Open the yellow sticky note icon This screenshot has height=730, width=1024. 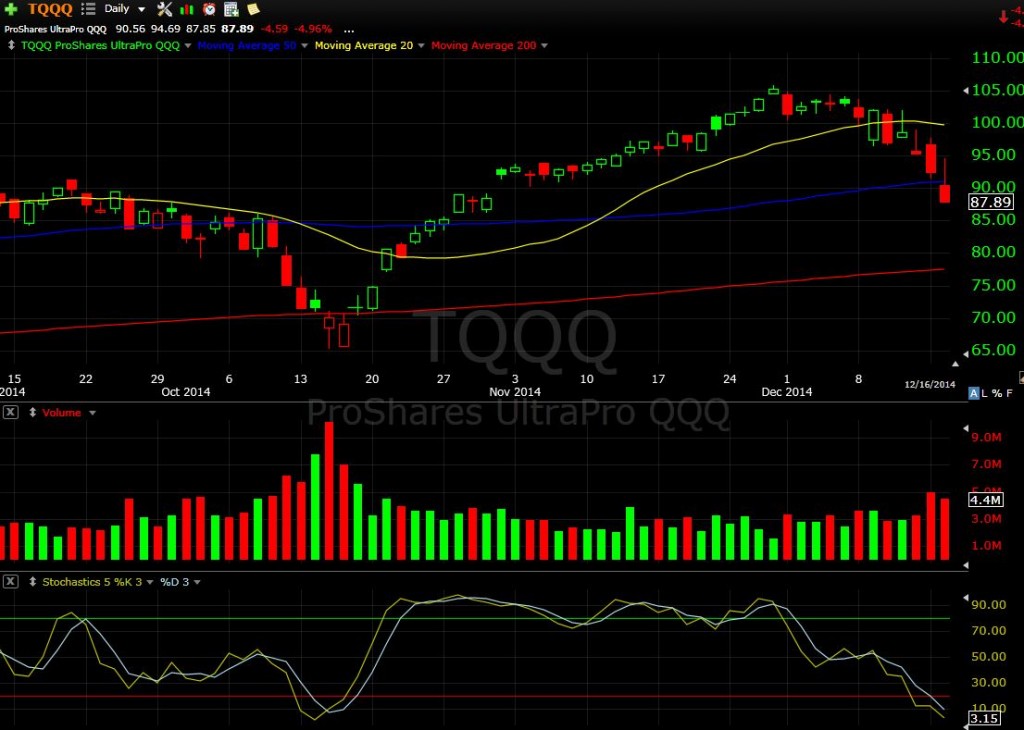click(253, 9)
